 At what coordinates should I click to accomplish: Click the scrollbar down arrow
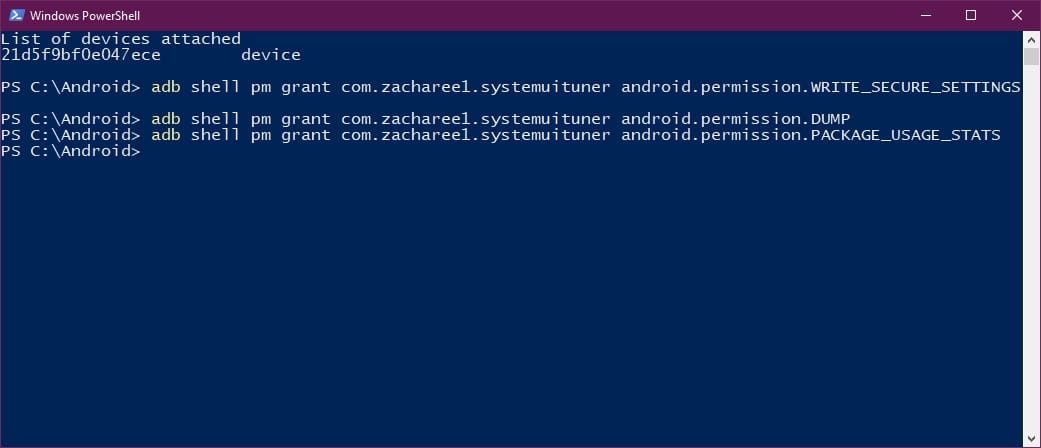pyautogui.click(x=1031, y=438)
